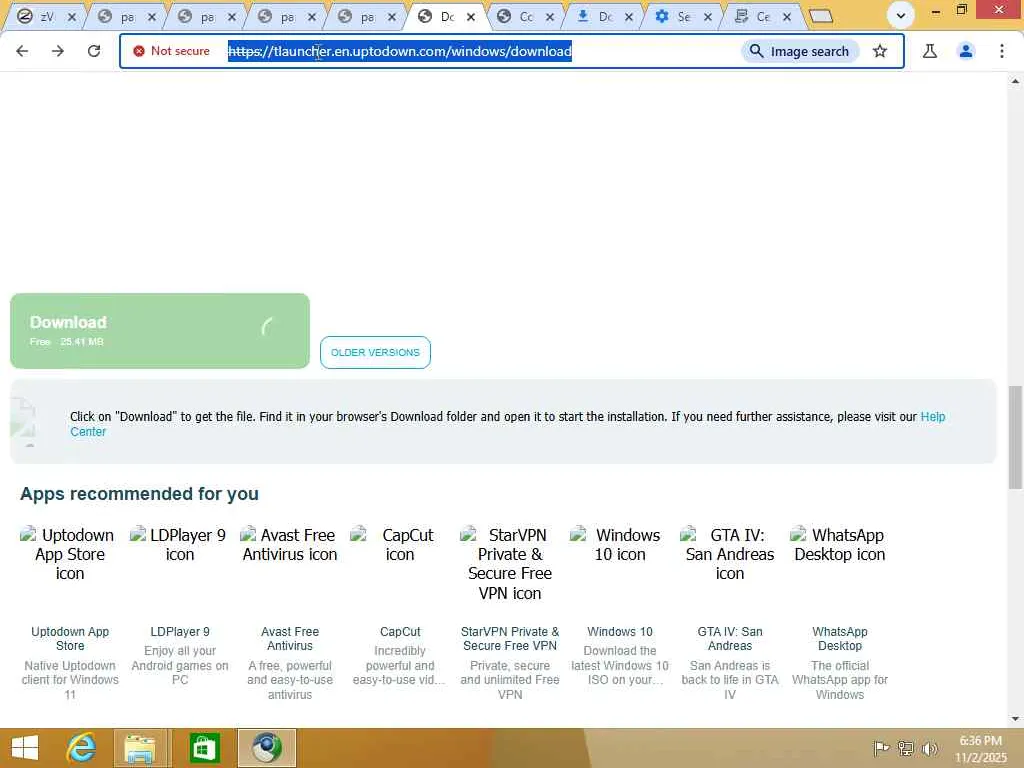Open File Explorer from the taskbar
The image size is (1024, 768).
pyautogui.click(x=140, y=748)
